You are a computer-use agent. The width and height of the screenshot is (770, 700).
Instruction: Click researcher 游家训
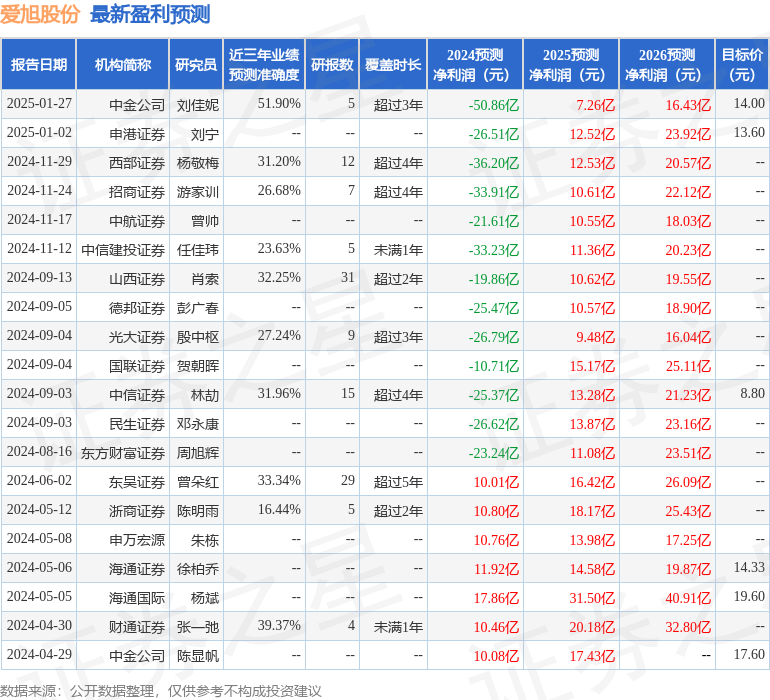(198, 192)
